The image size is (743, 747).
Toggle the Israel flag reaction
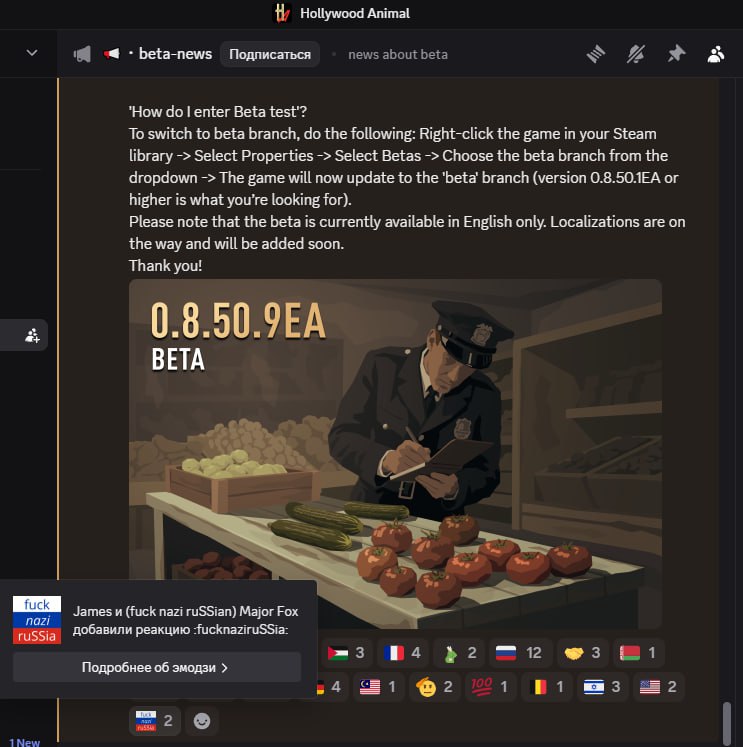coord(602,687)
